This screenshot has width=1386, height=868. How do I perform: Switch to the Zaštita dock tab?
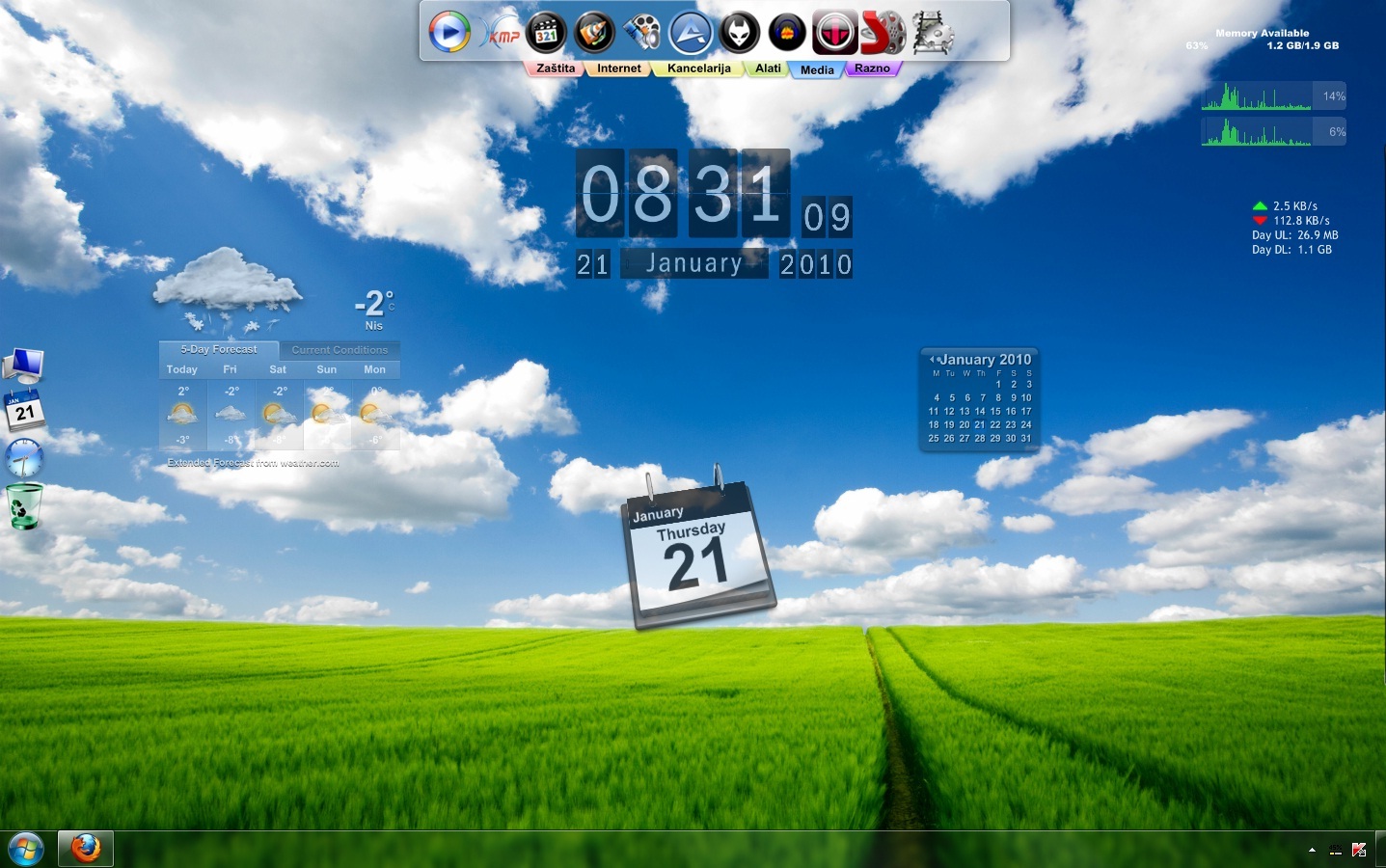pos(556,68)
